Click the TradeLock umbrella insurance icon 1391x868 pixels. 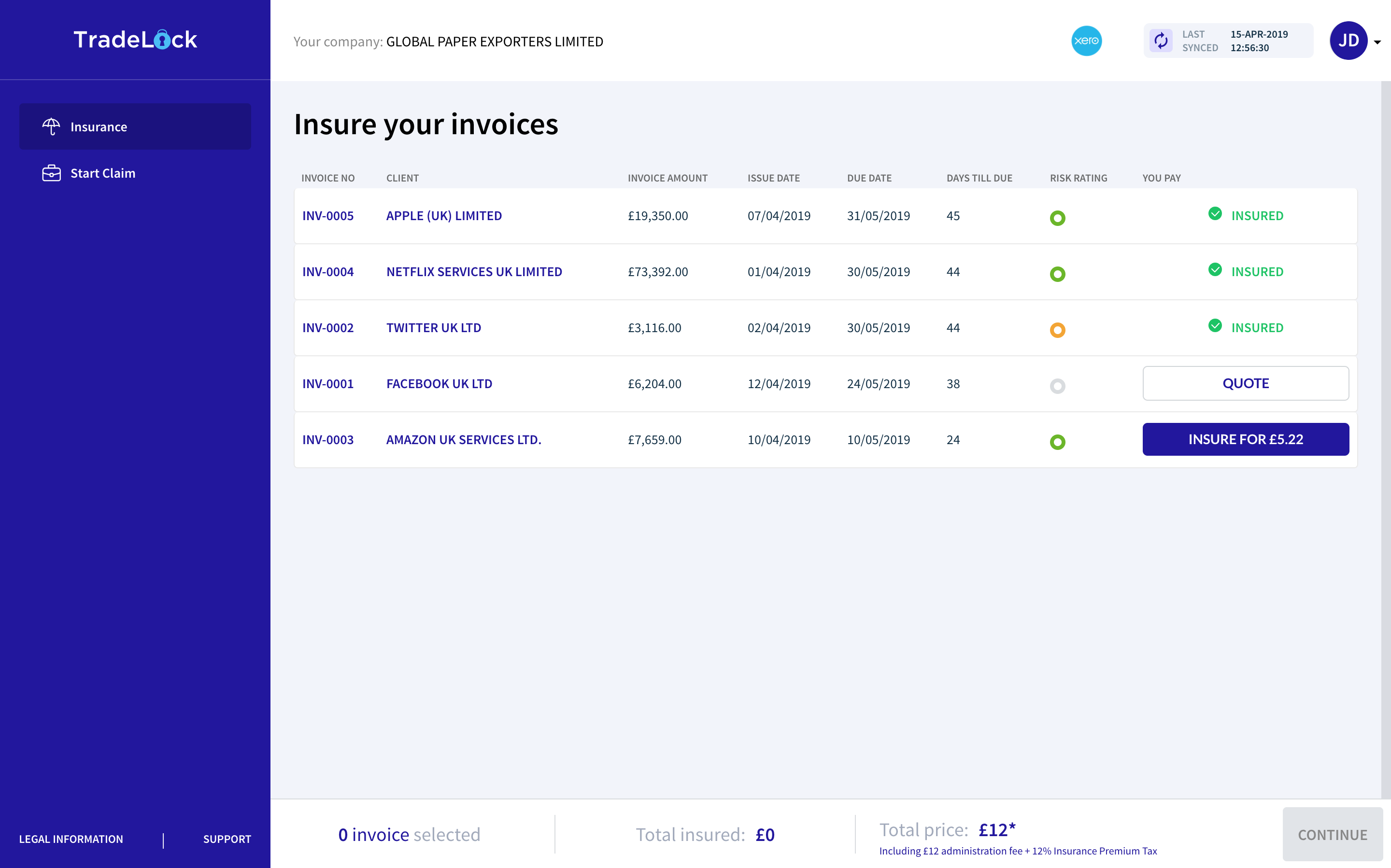(50, 126)
